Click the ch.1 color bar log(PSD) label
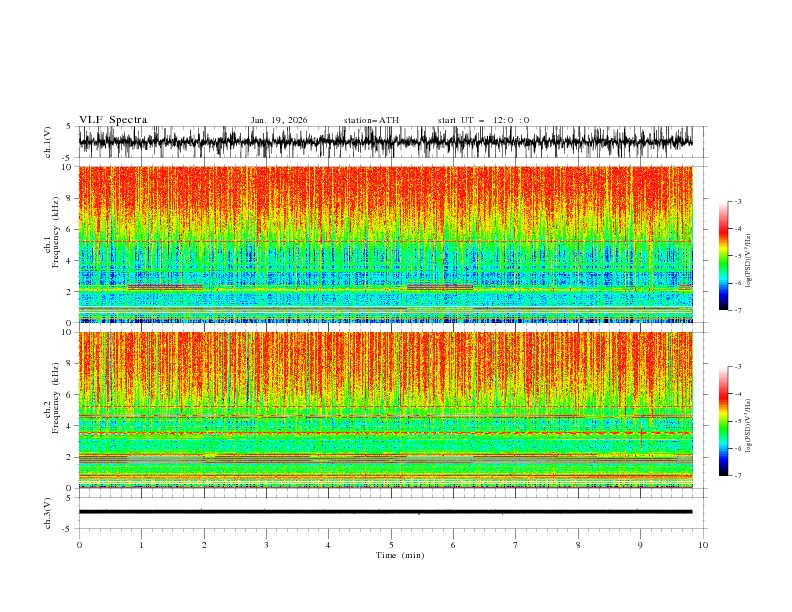The width and height of the screenshot is (792, 612). pos(749,261)
